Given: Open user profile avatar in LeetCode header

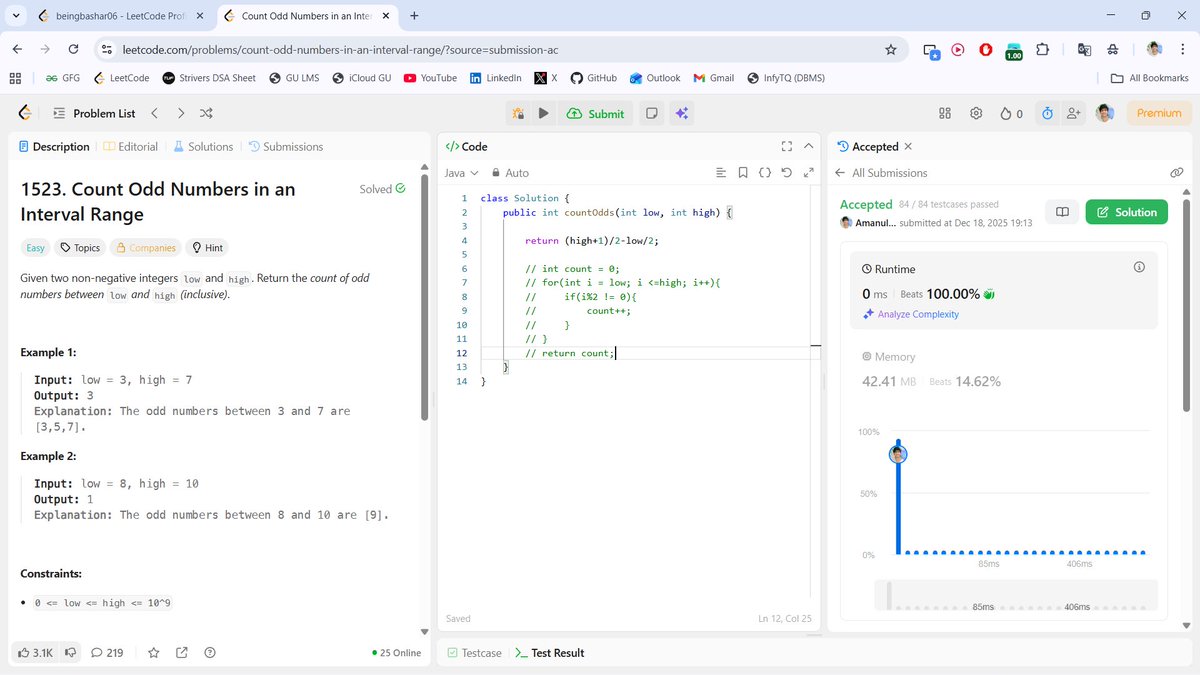Looking at the screenshot, I should tap(1104, 113).
